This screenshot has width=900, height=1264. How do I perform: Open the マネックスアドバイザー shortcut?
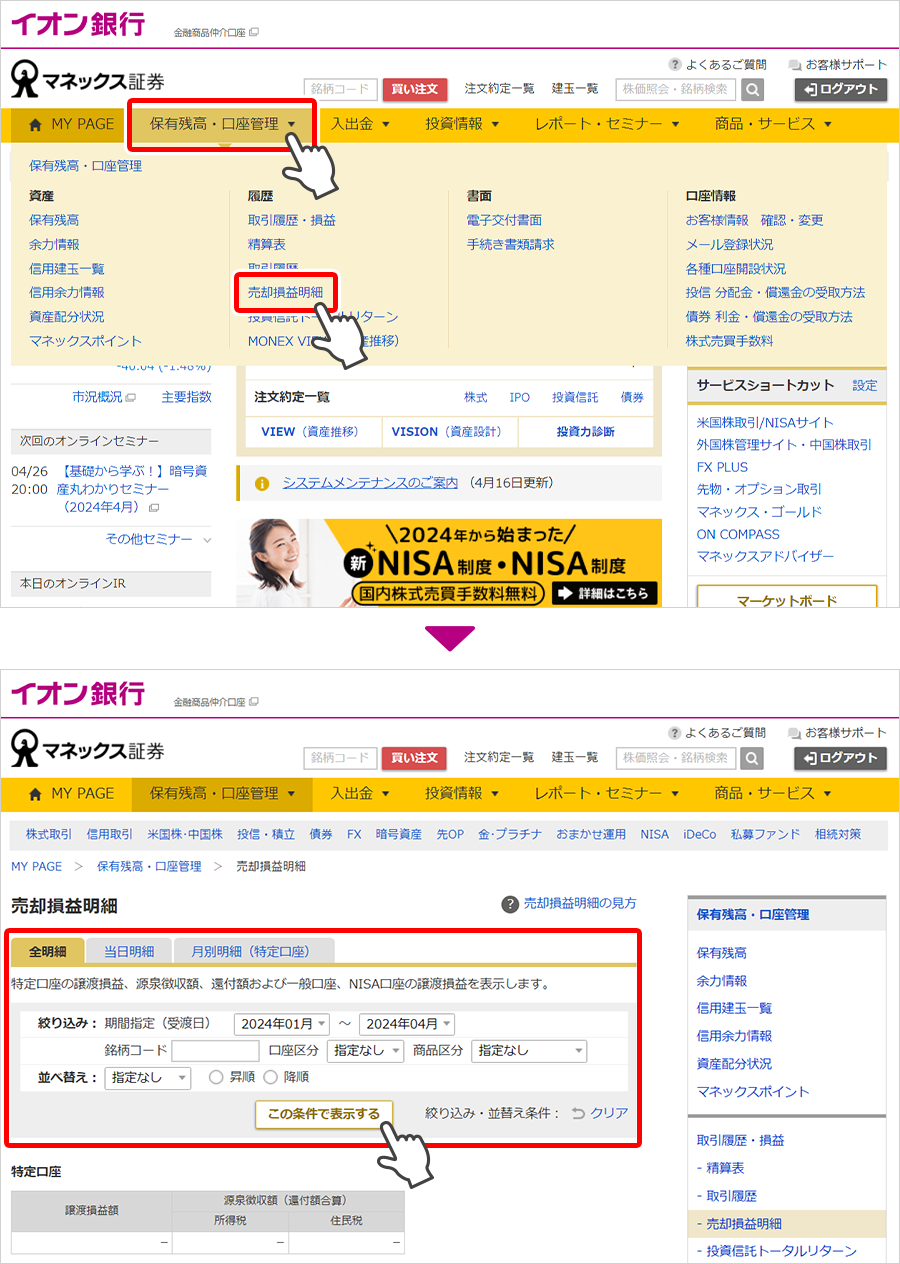coord(765,556)
